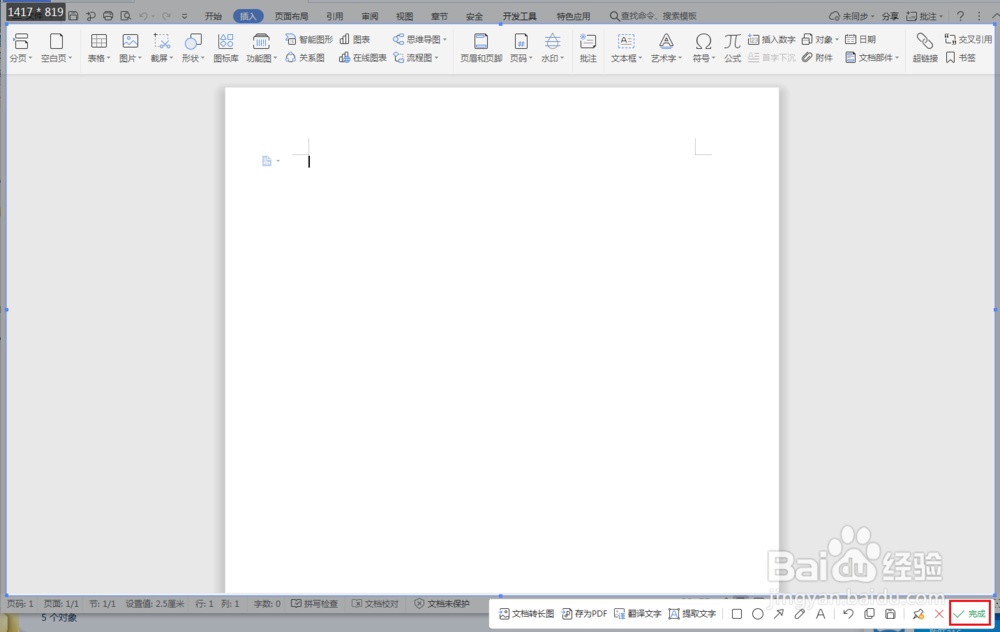The height and width of the screenshot is (632, 1000).
Task: Open the 特色应用 tab
Action: (x=573, y=16)
